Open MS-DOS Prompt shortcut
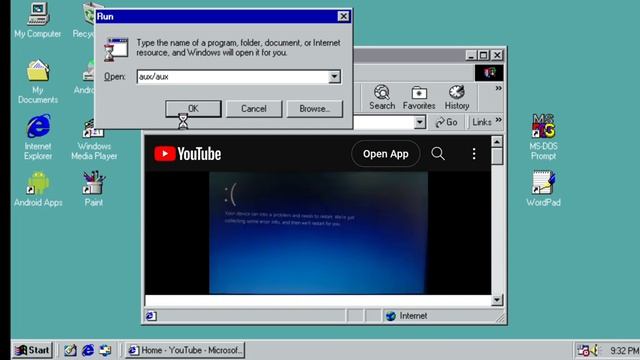640x360 pixels. [543, 137]
